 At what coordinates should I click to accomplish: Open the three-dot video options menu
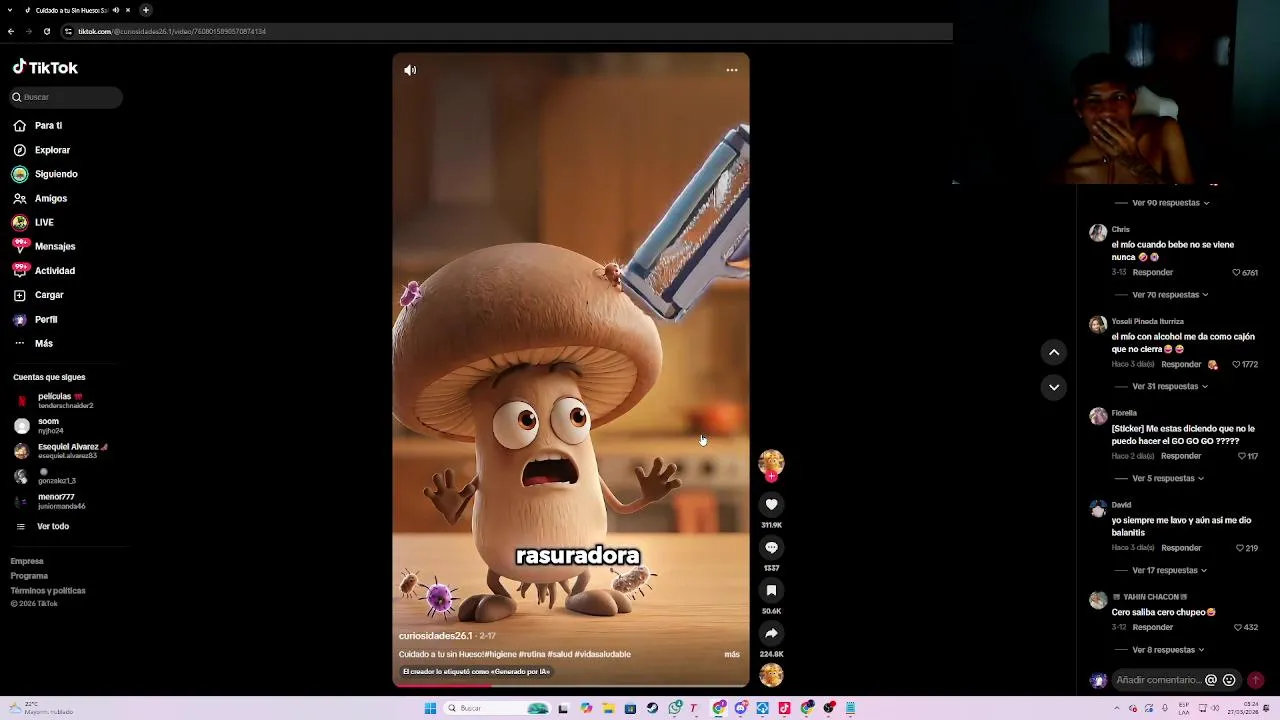(x=732, y=70)
